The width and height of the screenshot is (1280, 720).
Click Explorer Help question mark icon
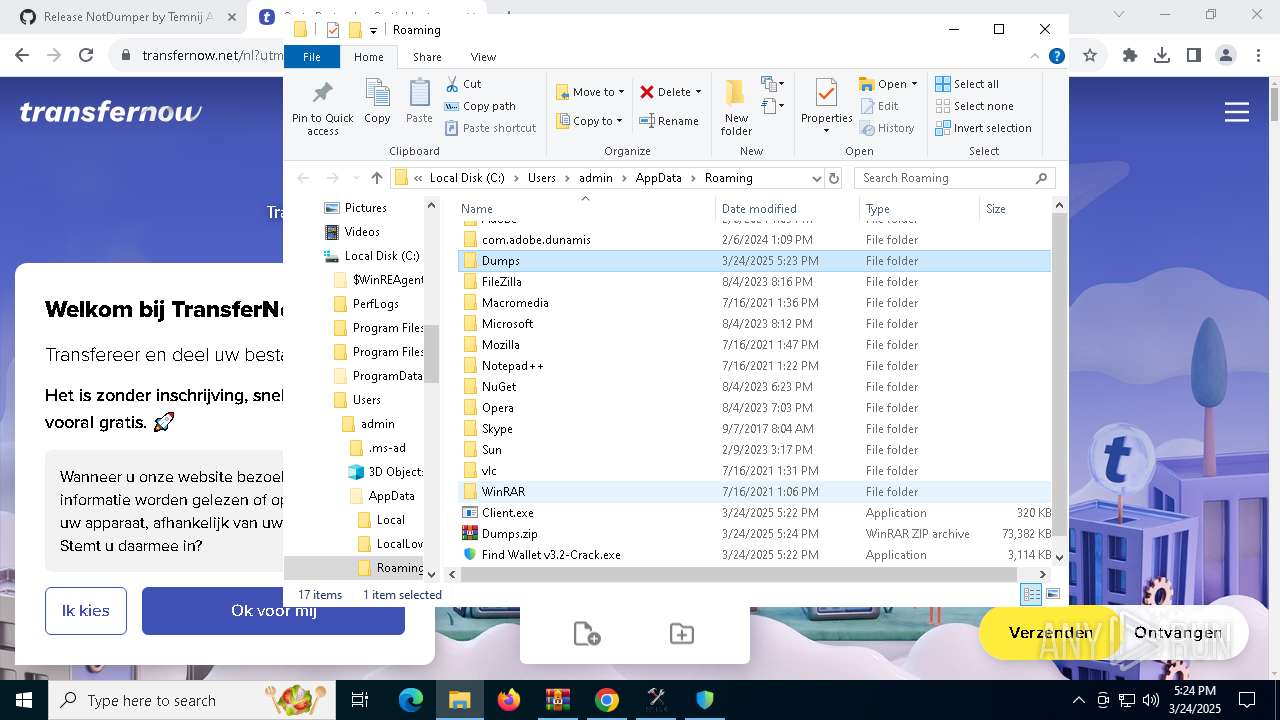1056,57
